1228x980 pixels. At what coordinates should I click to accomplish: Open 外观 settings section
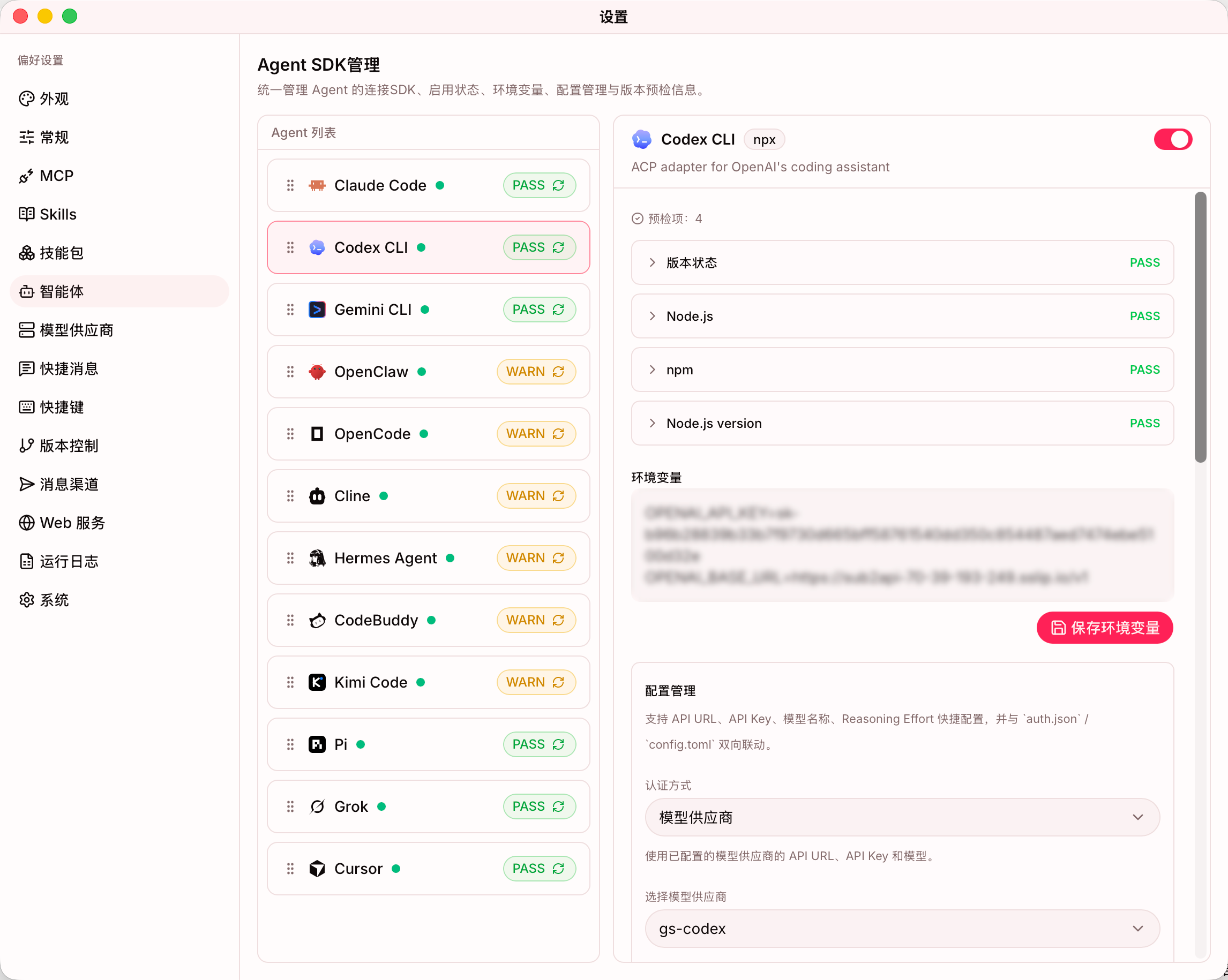pos(119,99)
